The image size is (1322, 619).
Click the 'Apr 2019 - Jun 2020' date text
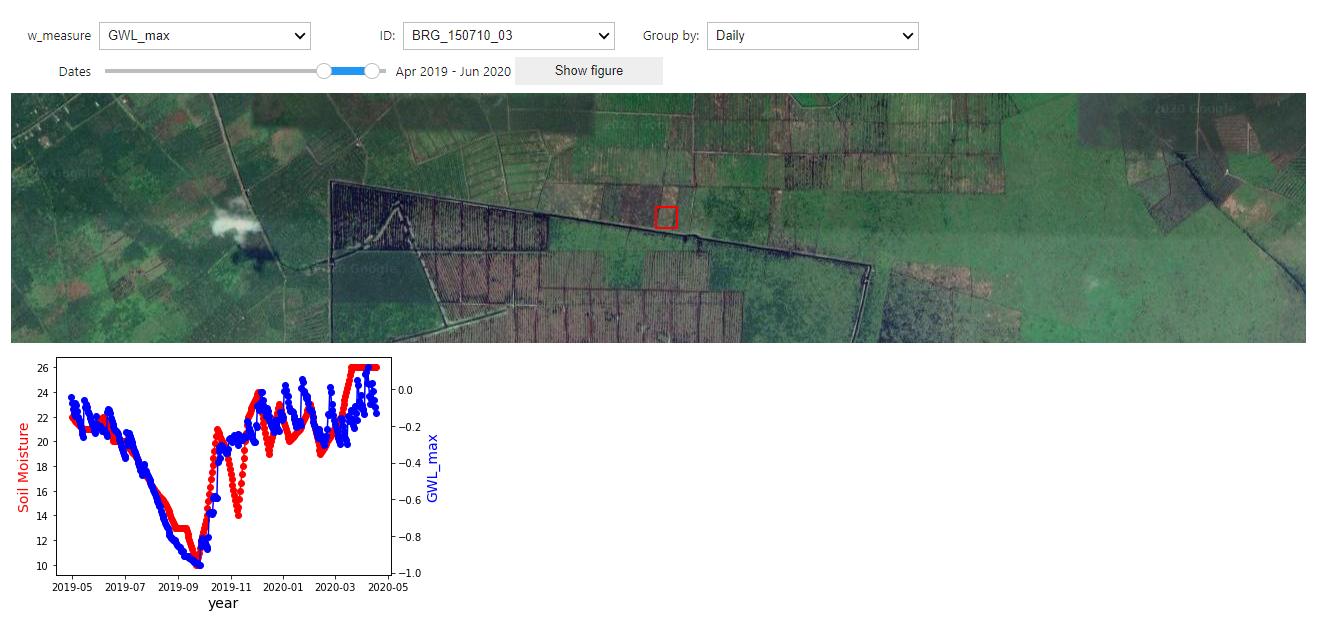pos(453,72)
